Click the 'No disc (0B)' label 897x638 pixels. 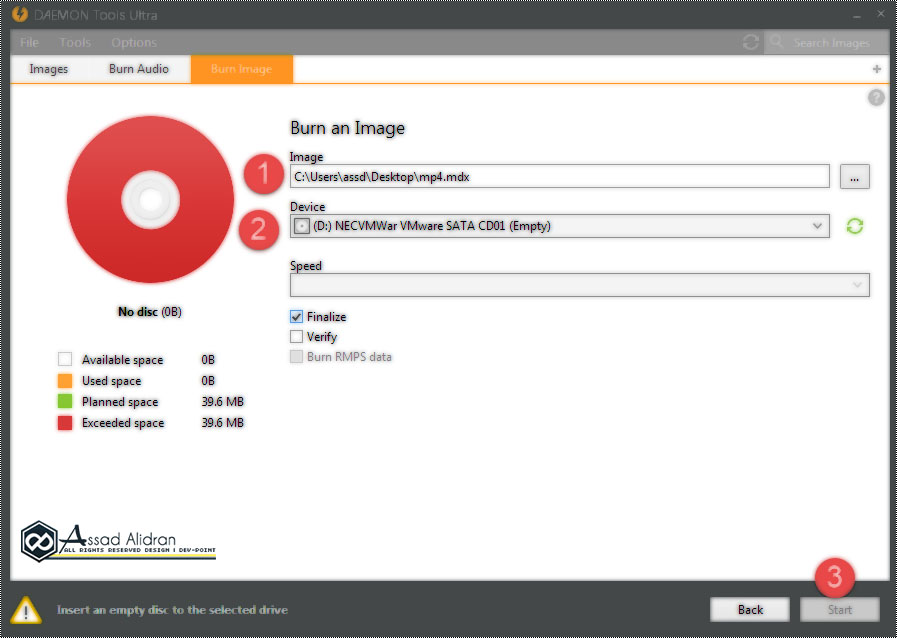pyautogui.click(x=150, y=312)
